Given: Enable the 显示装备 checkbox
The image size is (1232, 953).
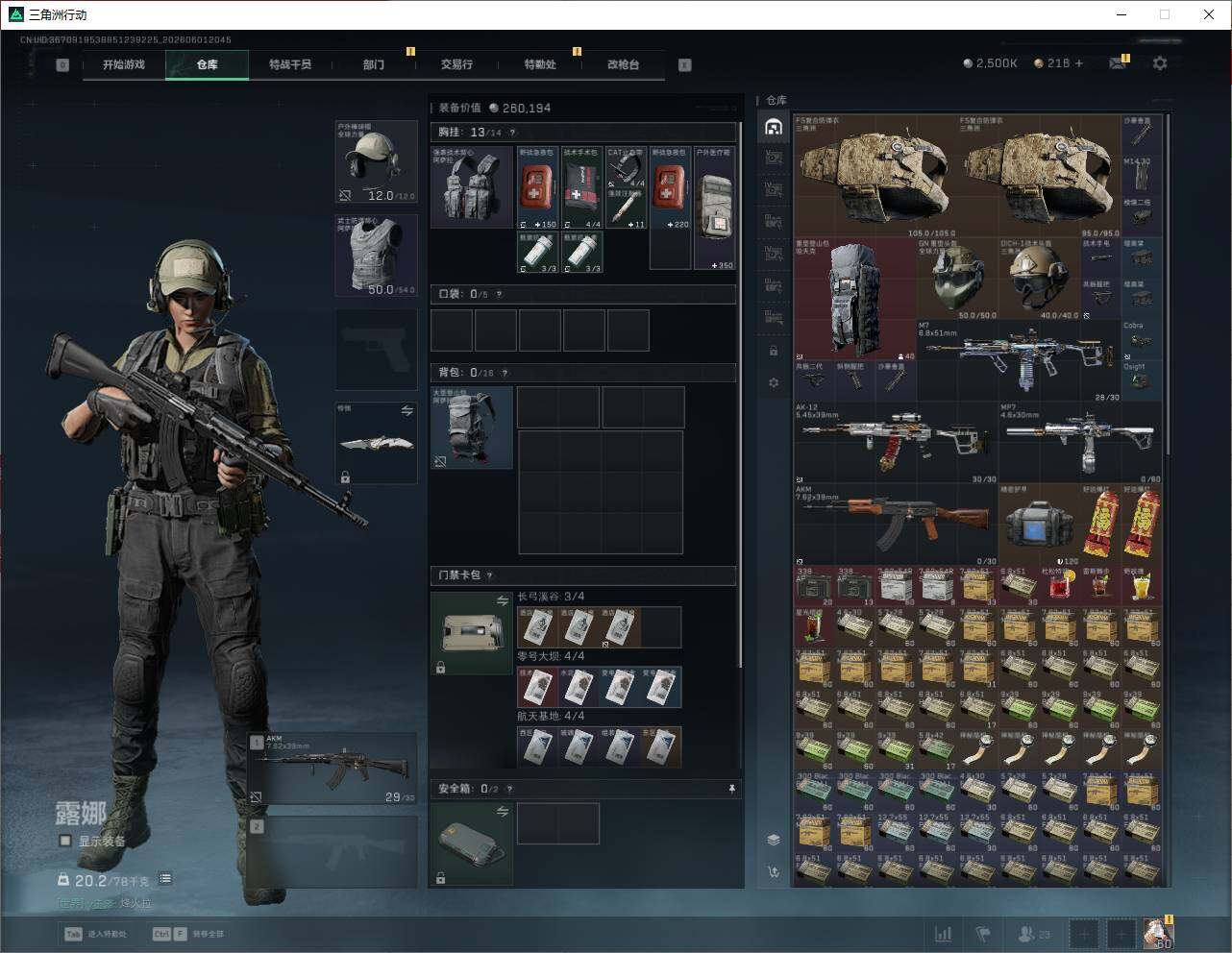Looking at the screenshot, I should pyautogui.click(x=65, y=841).
